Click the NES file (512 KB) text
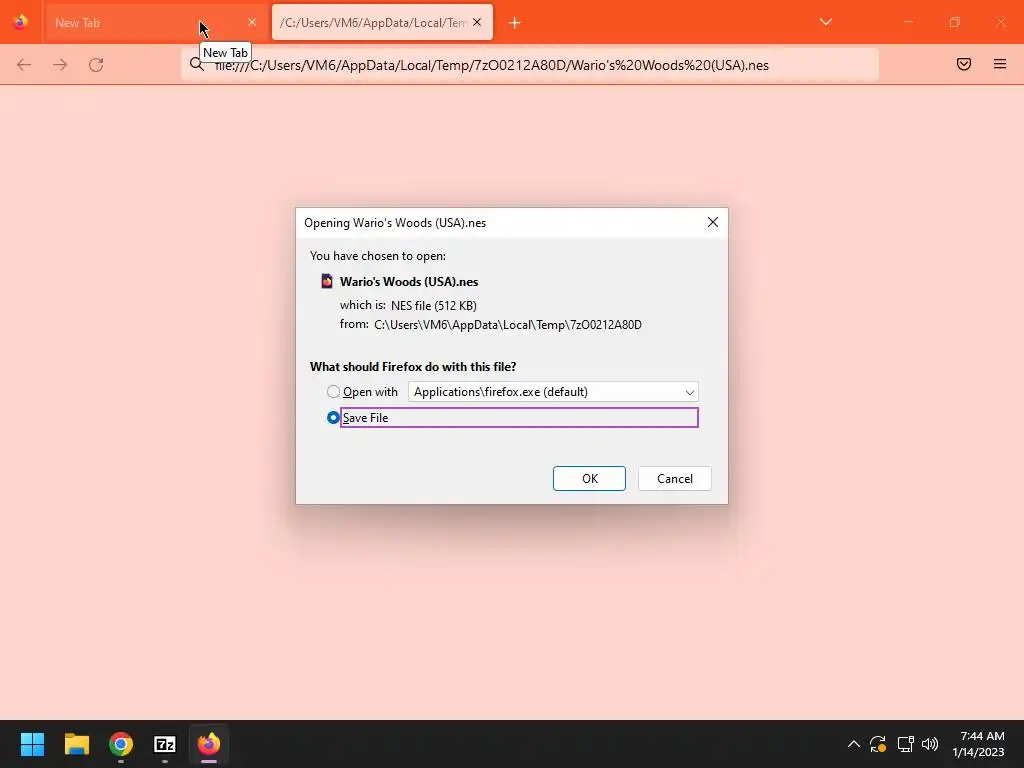 434,305
